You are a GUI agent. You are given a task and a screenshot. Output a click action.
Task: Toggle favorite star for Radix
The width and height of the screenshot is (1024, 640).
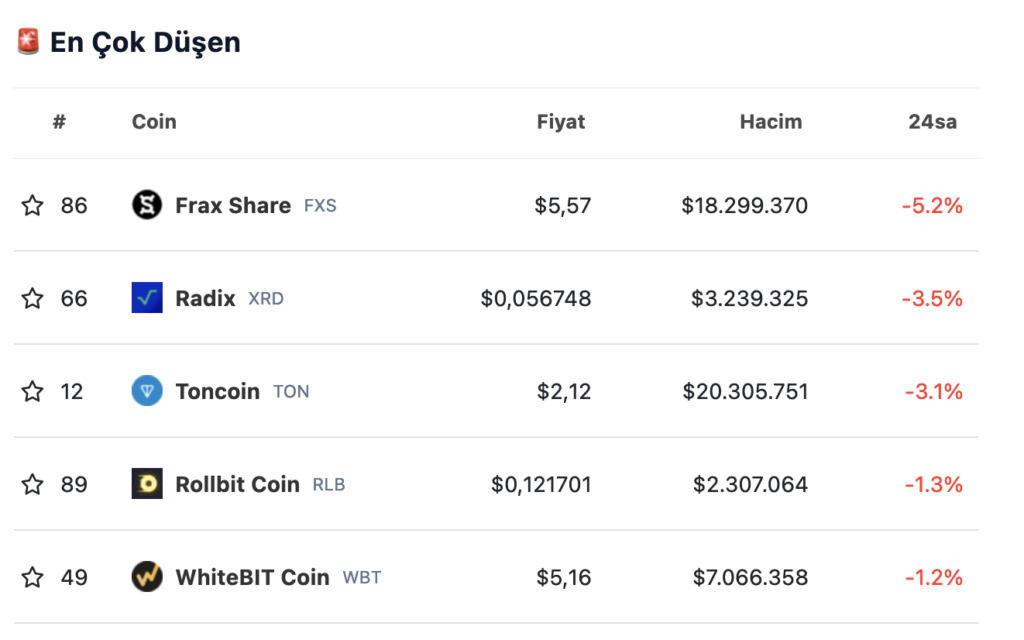pos(33,298)
